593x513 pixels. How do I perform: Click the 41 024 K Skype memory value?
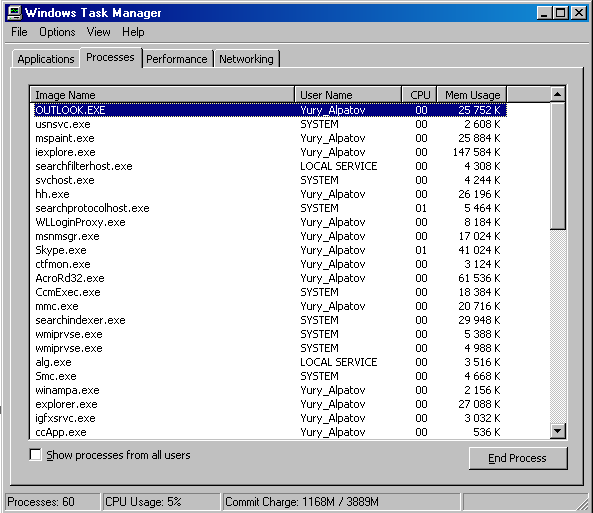479,250
